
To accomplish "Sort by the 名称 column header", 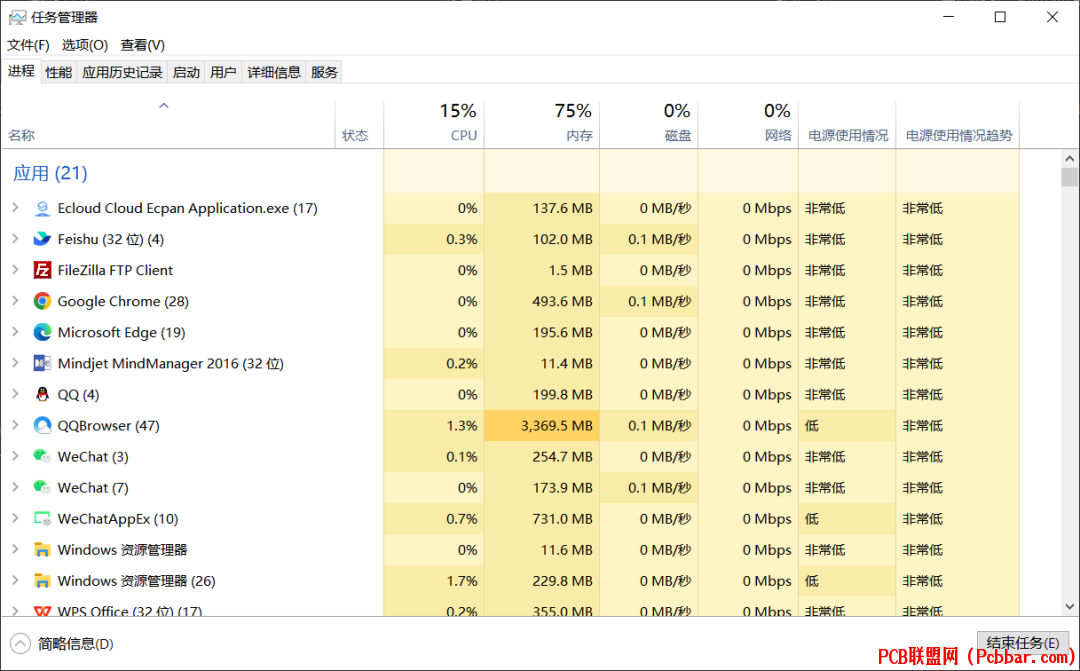I will coord(168,124).
